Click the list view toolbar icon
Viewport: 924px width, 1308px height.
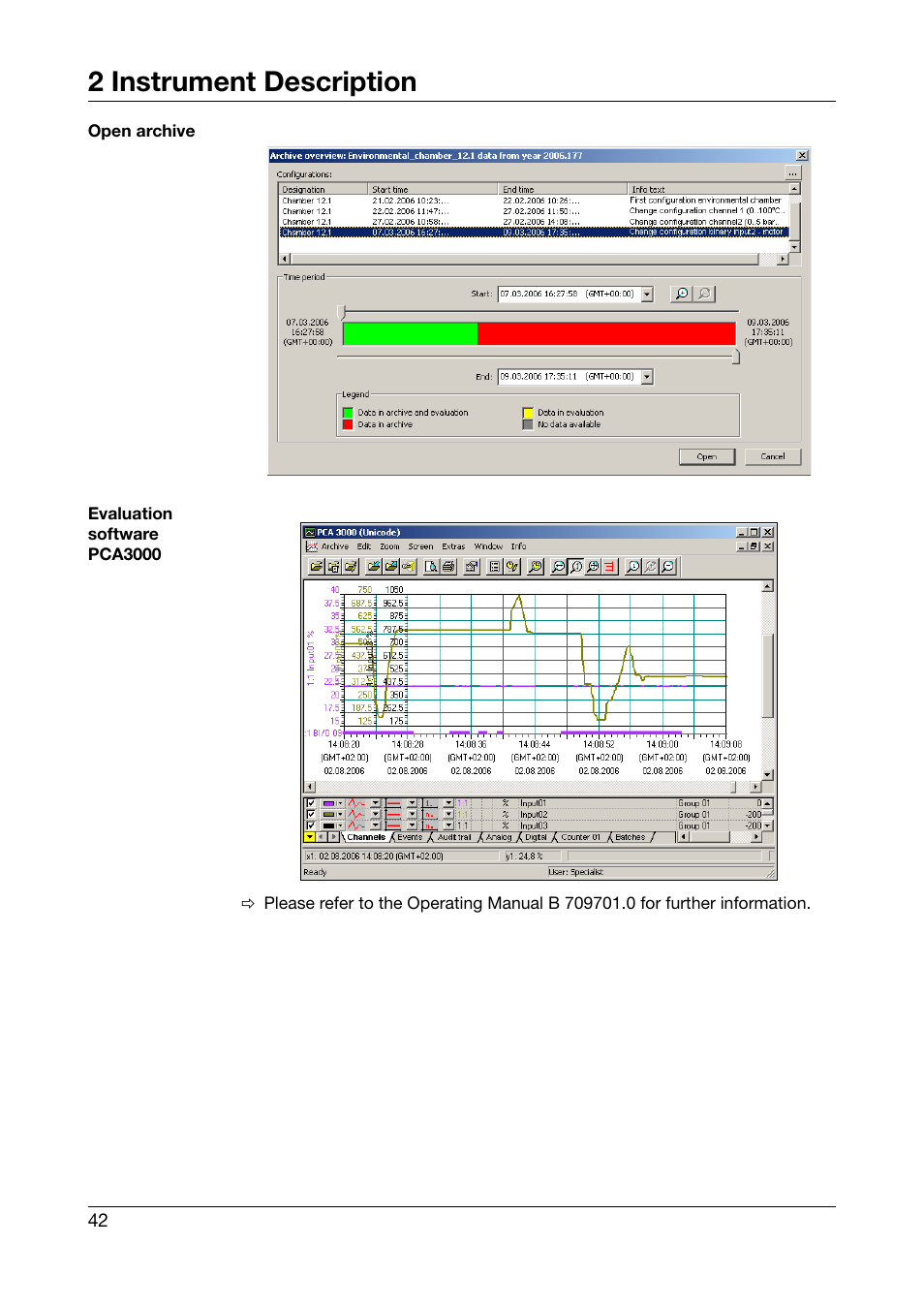pyautogui.click(x=495, y=567)
